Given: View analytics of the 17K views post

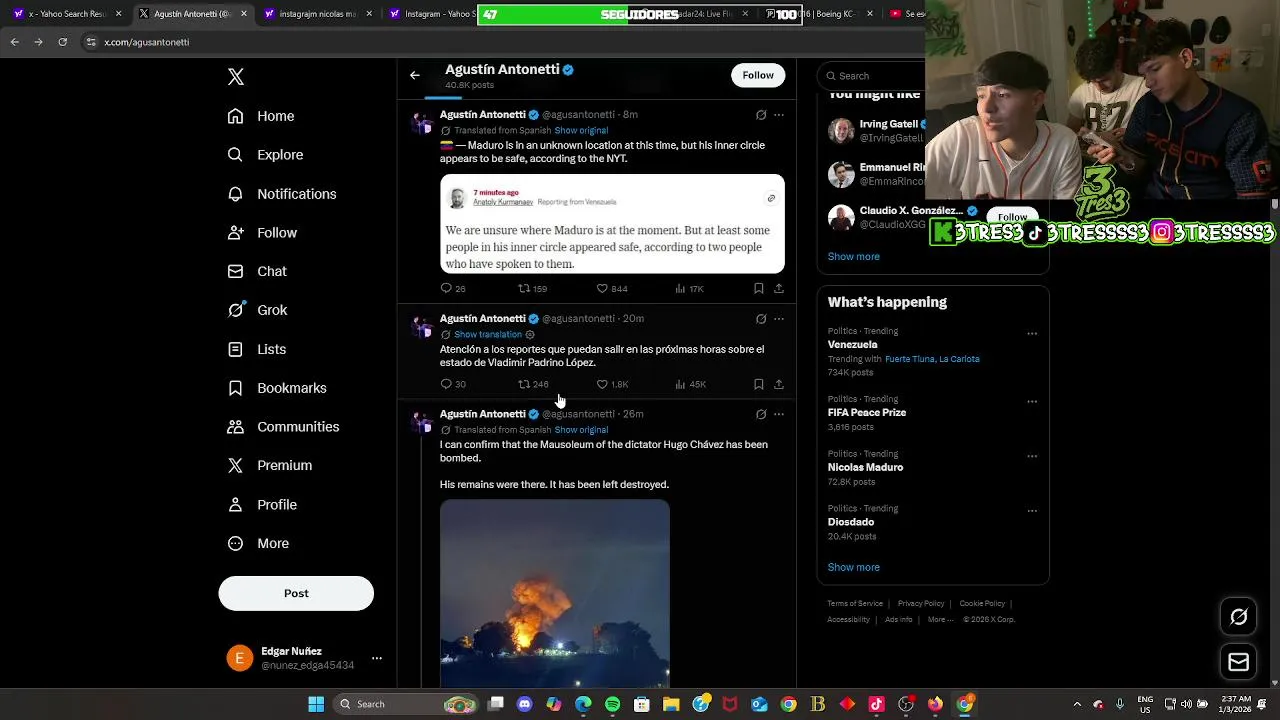Looking at the screenshot, I should (x=690, y=289).
